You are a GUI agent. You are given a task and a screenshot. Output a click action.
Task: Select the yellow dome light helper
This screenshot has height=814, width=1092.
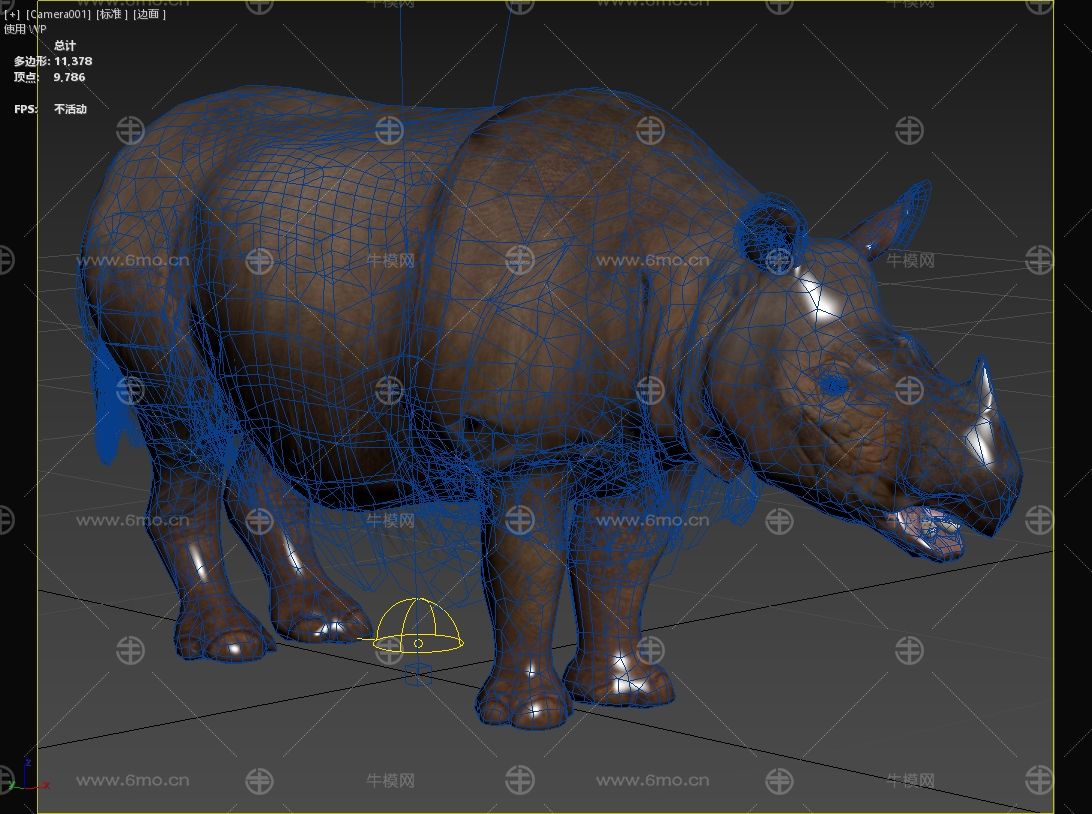(x=418, y=628)
